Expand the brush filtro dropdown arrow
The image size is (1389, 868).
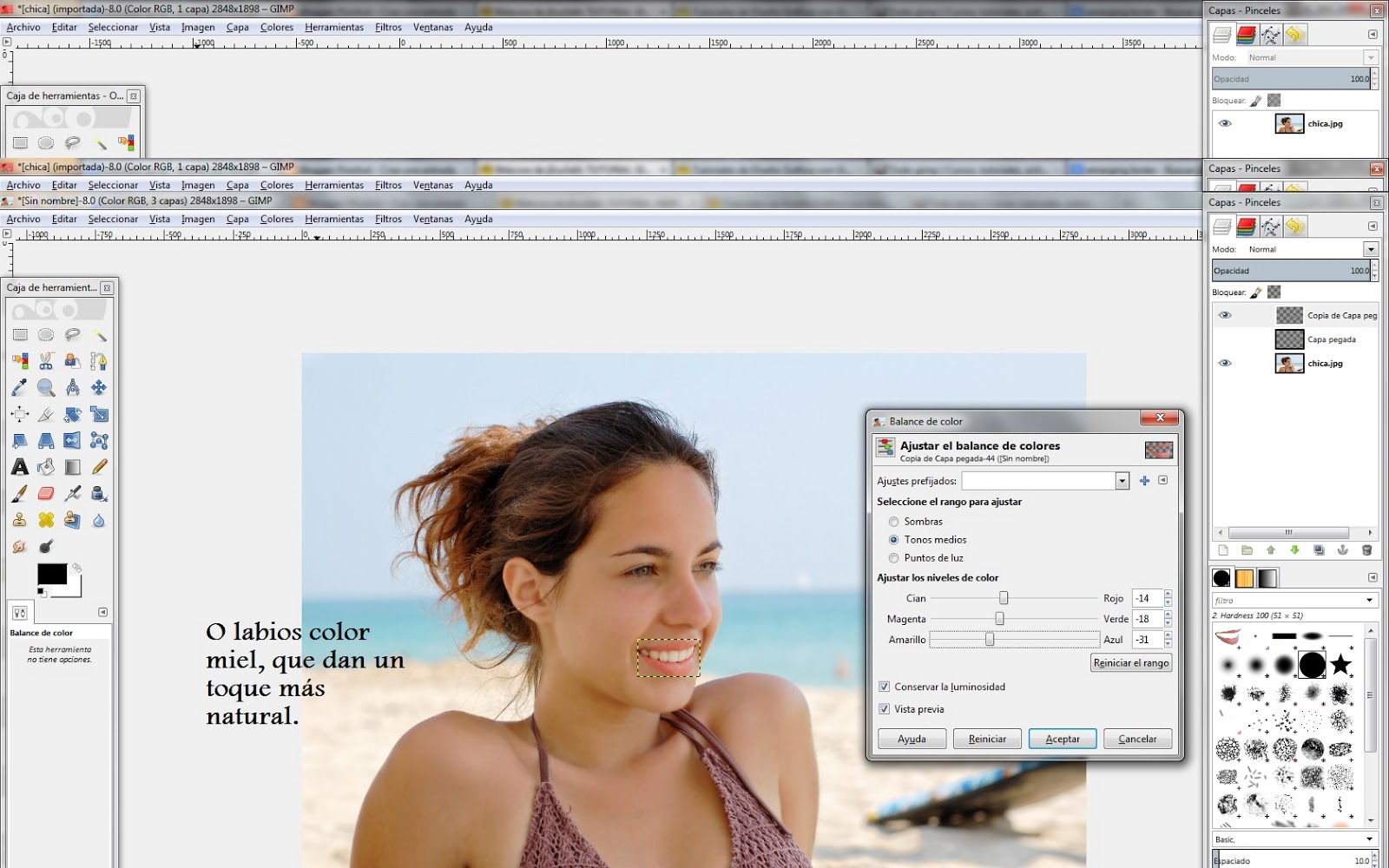1370,600
